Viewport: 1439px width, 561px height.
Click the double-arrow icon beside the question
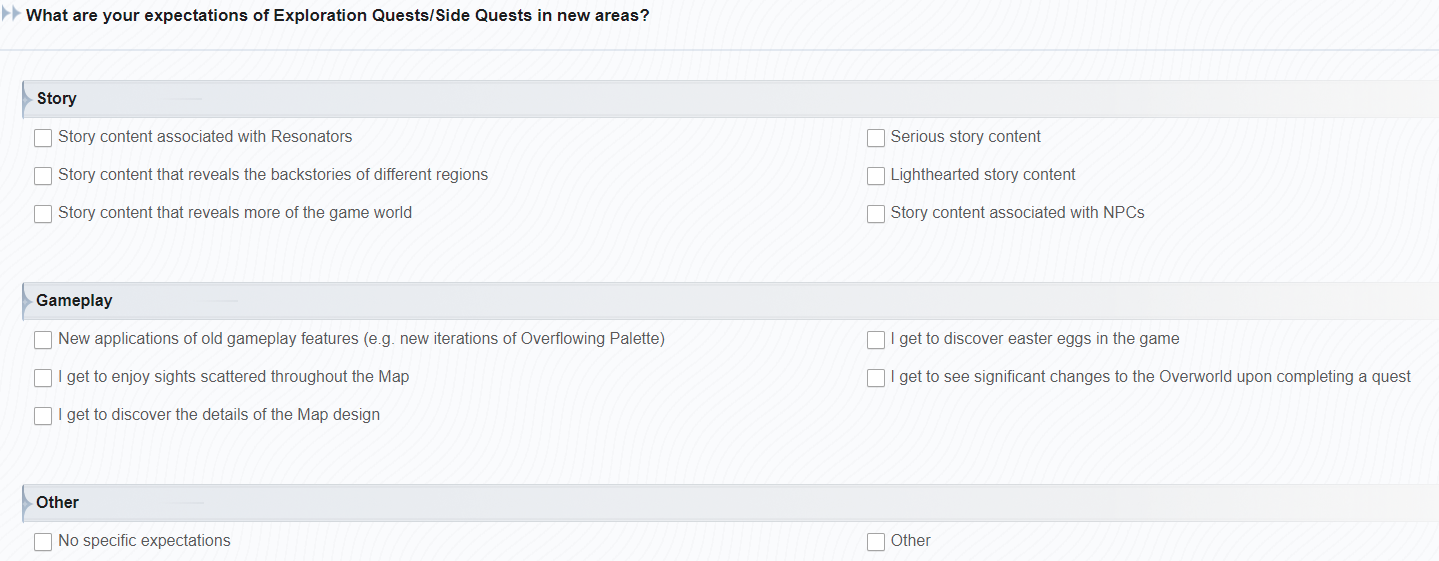pos(12,15)
